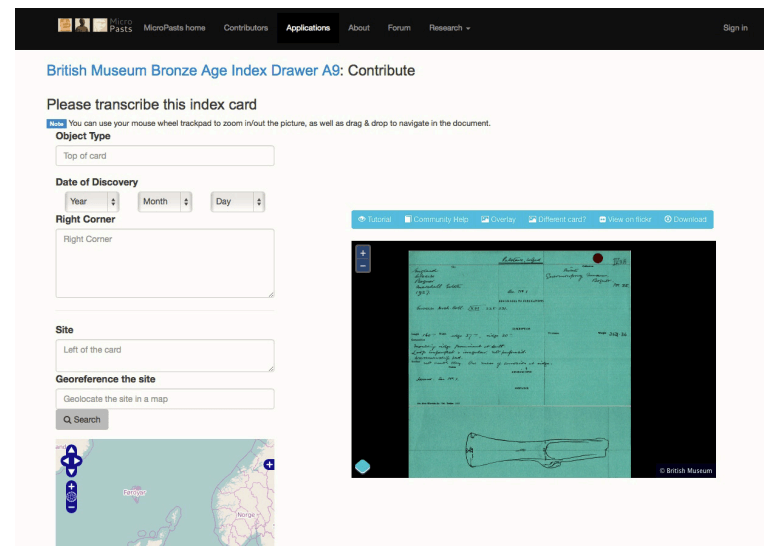Focus the Object Type input field

[x=165, y=156]
